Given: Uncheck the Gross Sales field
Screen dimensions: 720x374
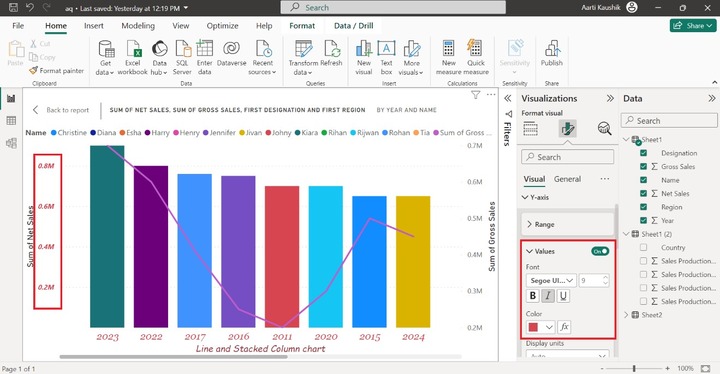Looking at the screenshot, I should [643, 166].
